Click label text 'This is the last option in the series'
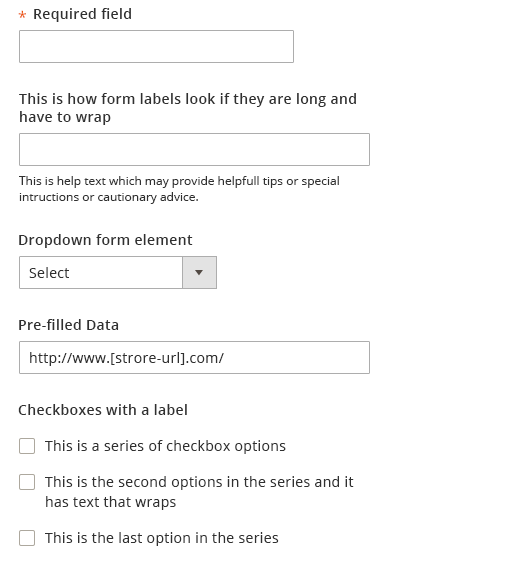 pos(162,538)
